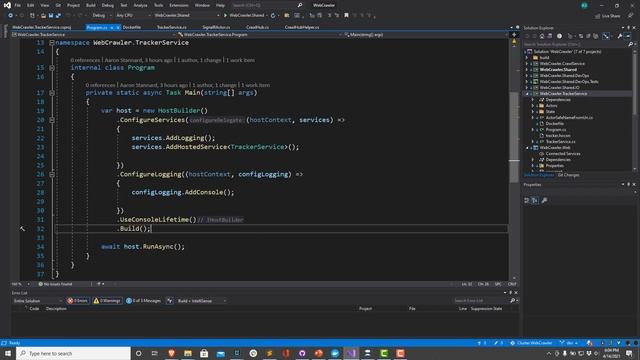The height and width of the screenshot is (360, 640).
Task: Close the Program.cs tab
Action: point(117,27)
